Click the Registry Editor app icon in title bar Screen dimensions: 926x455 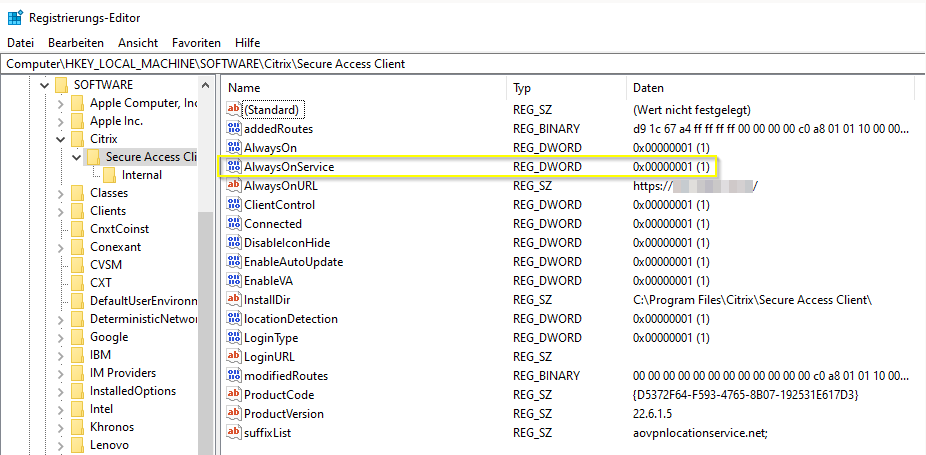click(x=15, y=17)
